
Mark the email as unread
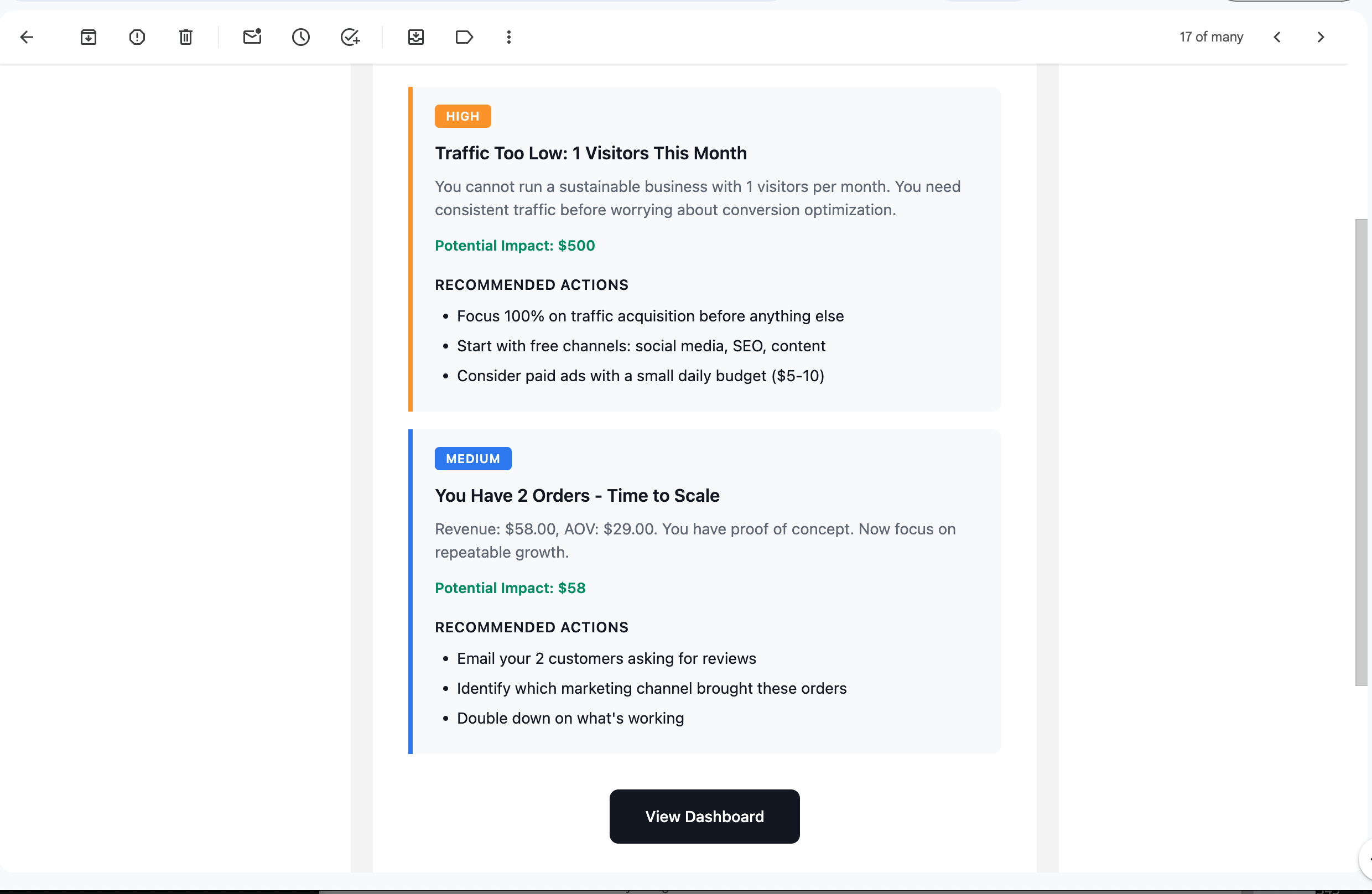(252, 37)
